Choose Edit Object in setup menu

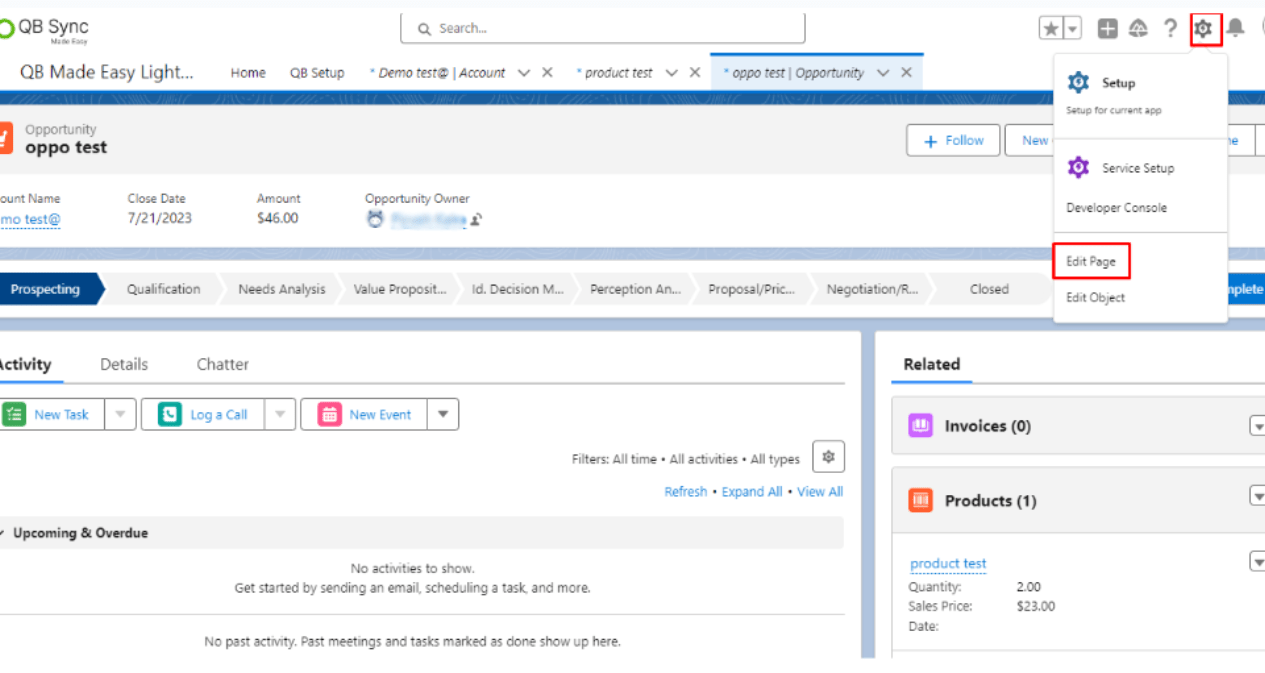[x=1095, y=298]
